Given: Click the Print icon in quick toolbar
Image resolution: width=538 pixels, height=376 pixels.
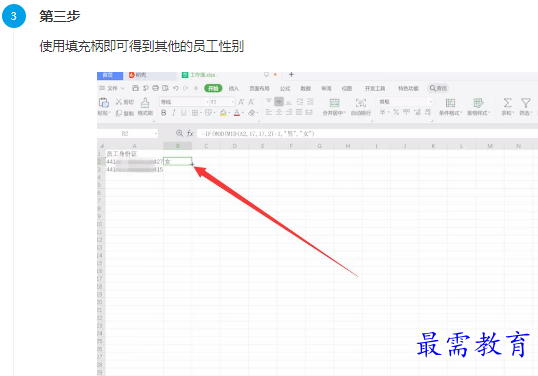Looking at the screenshot, I should [x=155, y=88].
